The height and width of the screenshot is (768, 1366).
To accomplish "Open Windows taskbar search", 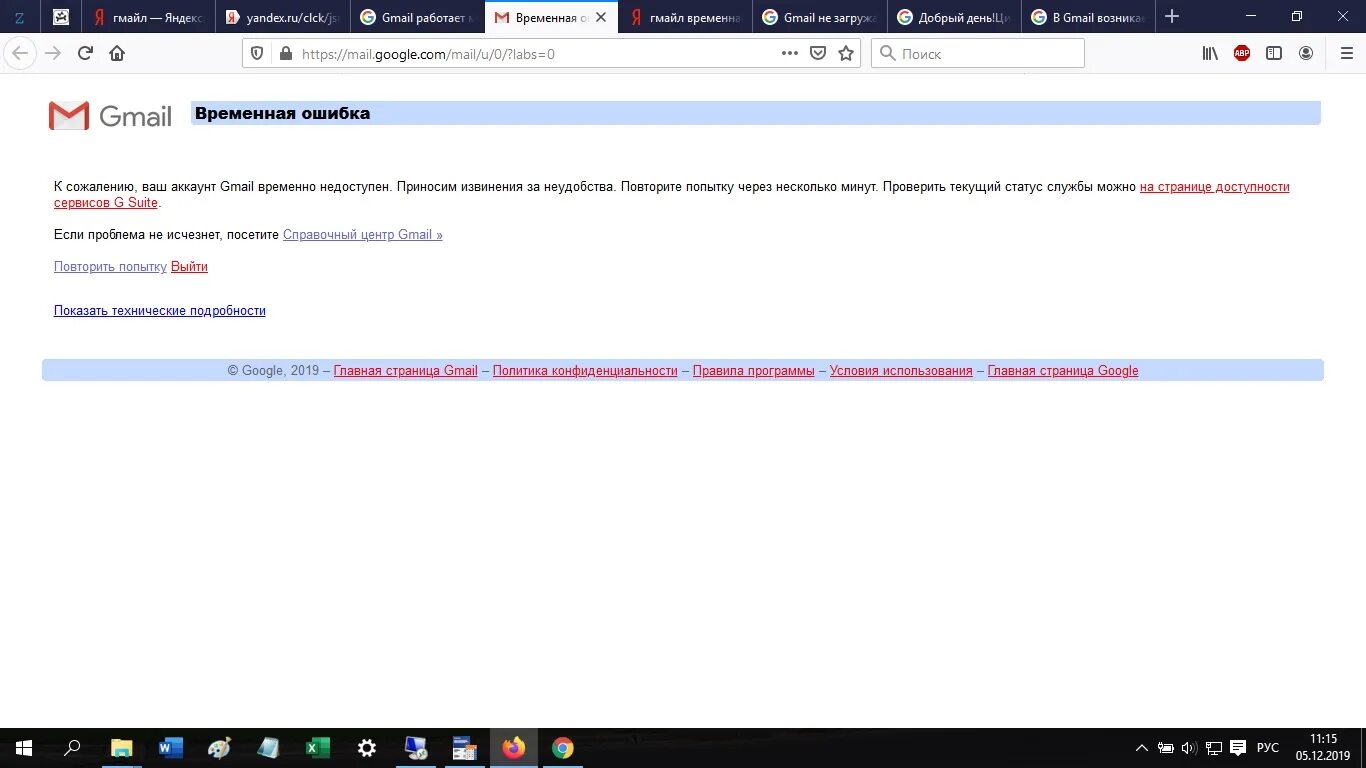I will coord(72,748).
